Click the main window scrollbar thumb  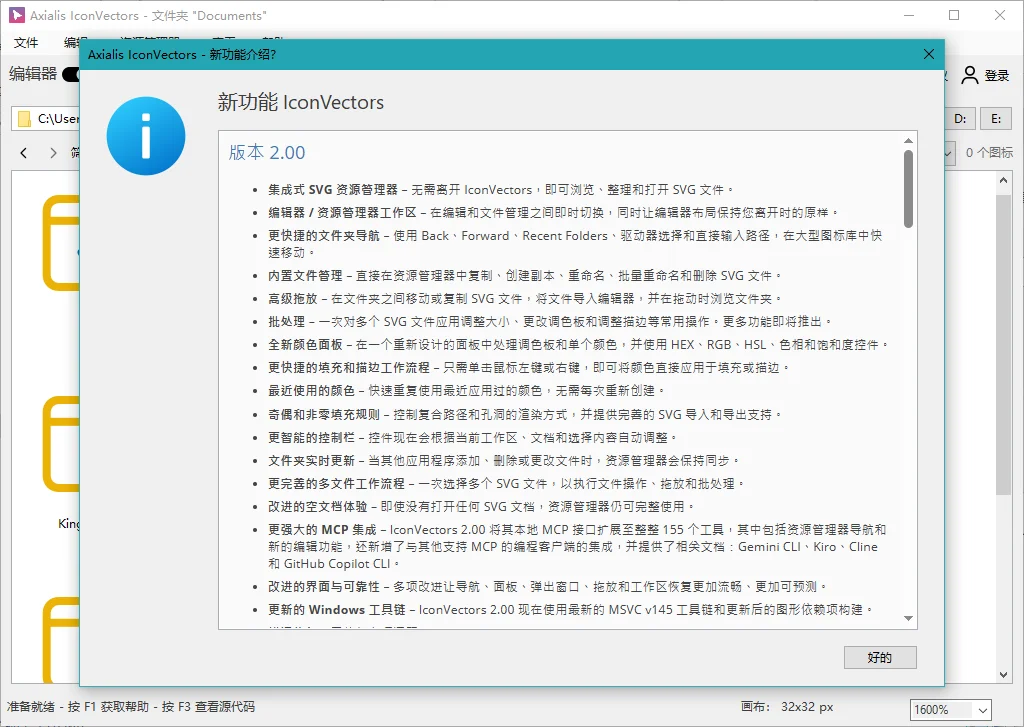(x=1004, y=344)
